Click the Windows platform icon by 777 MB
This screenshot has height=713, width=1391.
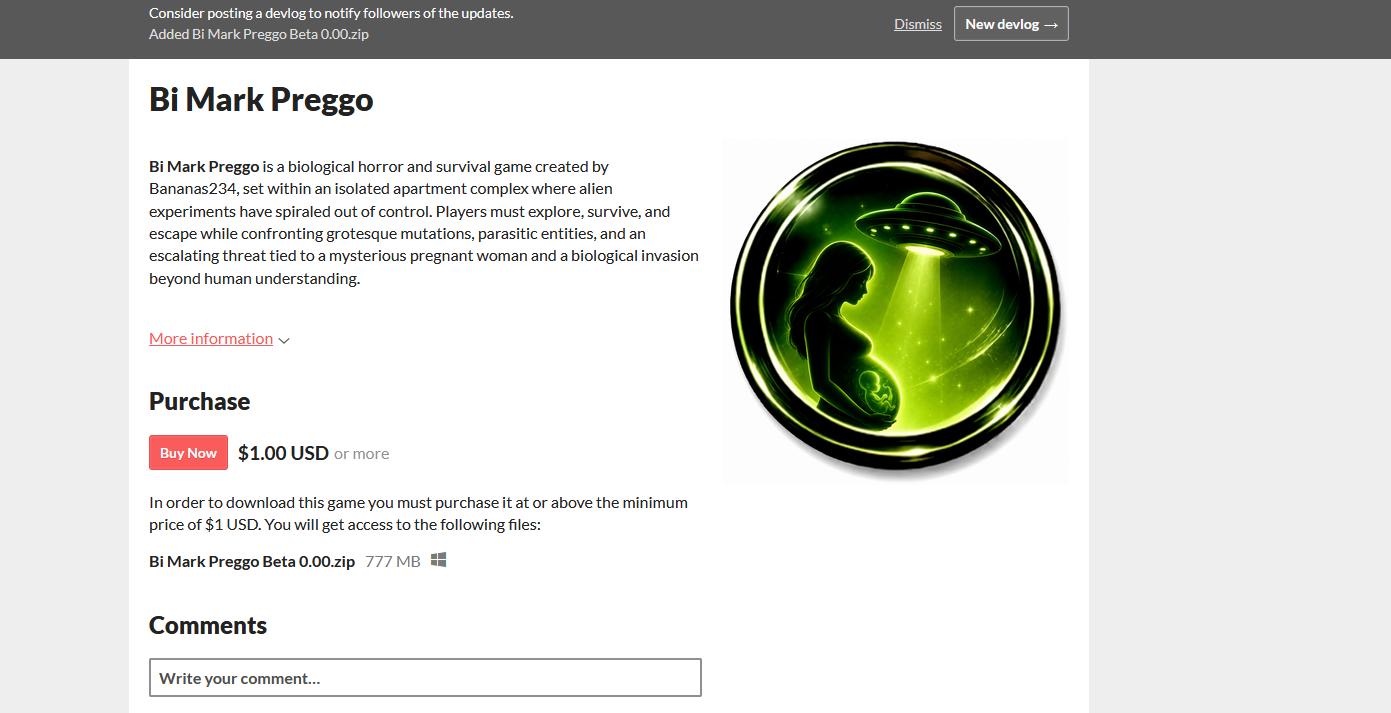coord(438,560)
